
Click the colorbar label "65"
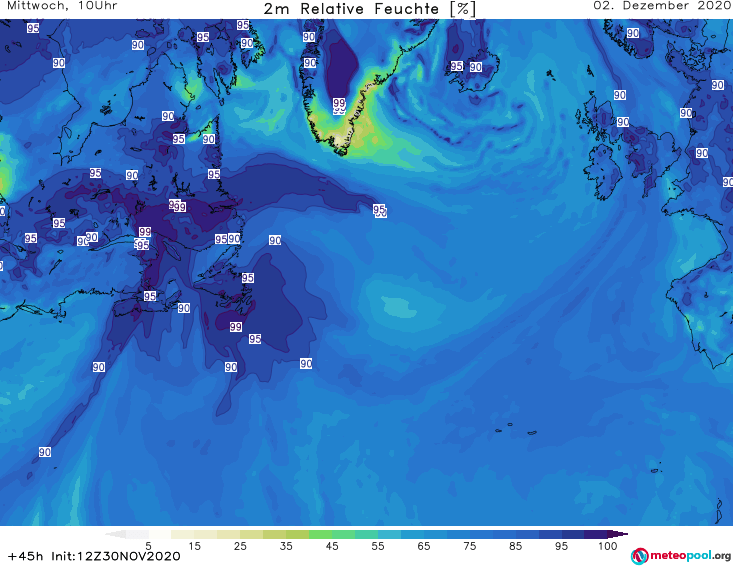point(424,546)
